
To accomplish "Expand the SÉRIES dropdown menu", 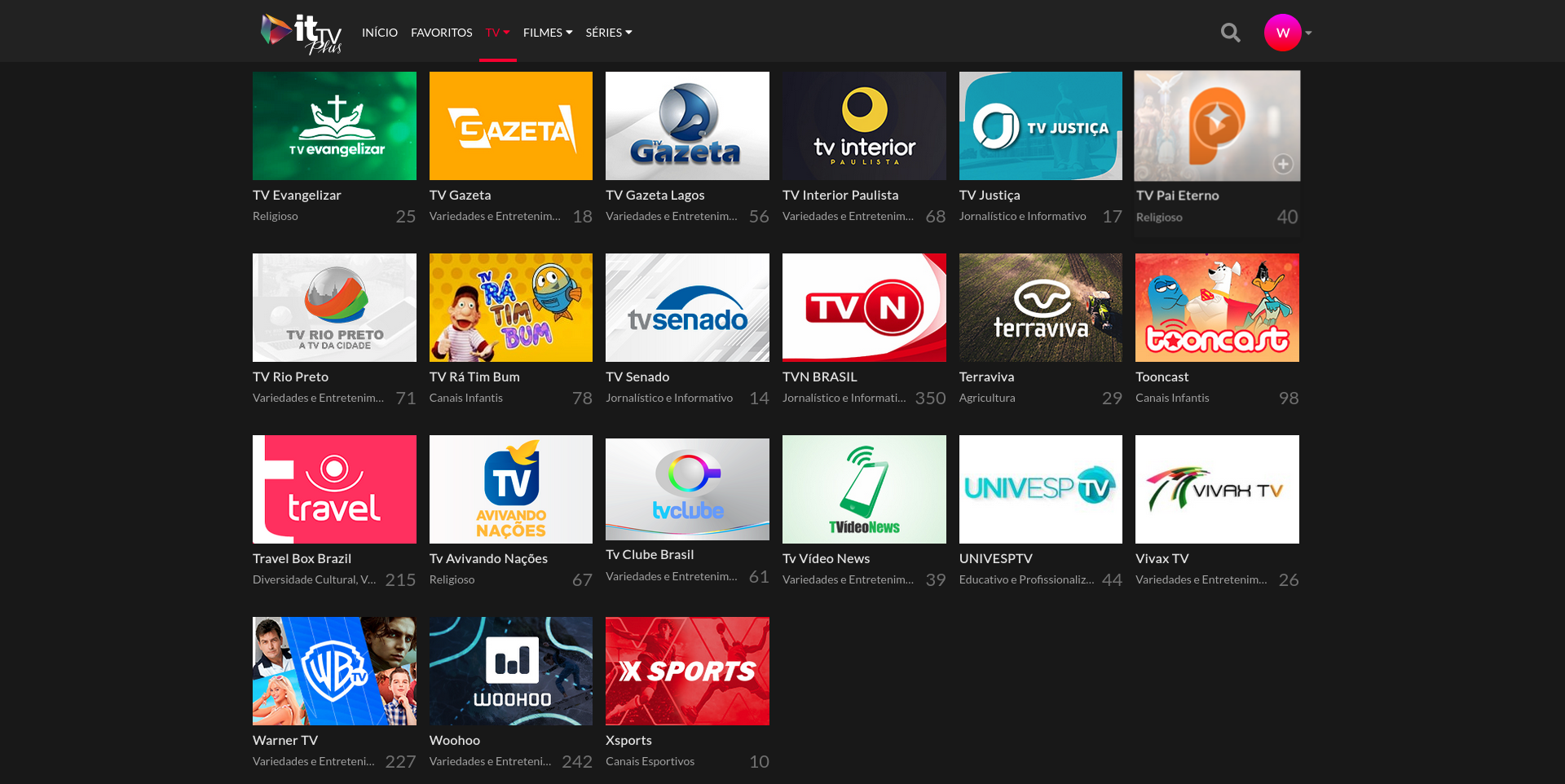I will pos(609,33).
